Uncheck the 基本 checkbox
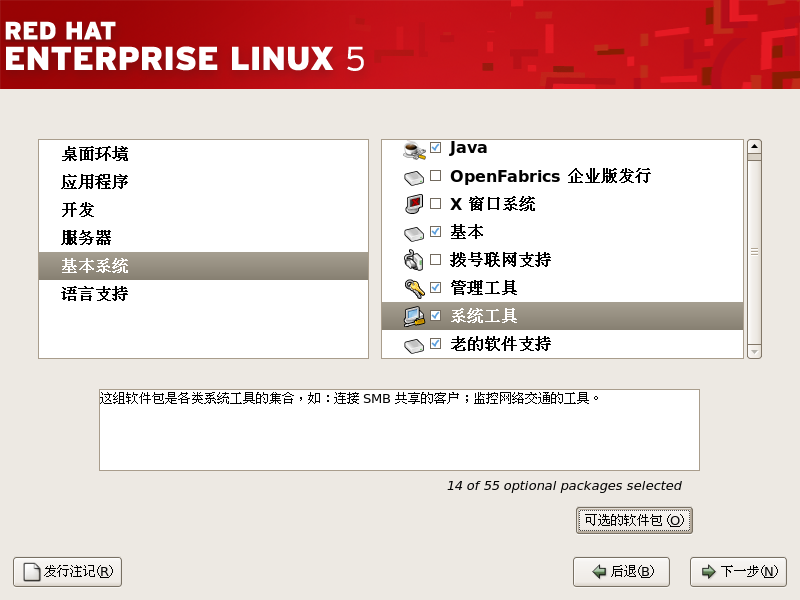This screenshot has height=600, width=800. coord(435,232)
